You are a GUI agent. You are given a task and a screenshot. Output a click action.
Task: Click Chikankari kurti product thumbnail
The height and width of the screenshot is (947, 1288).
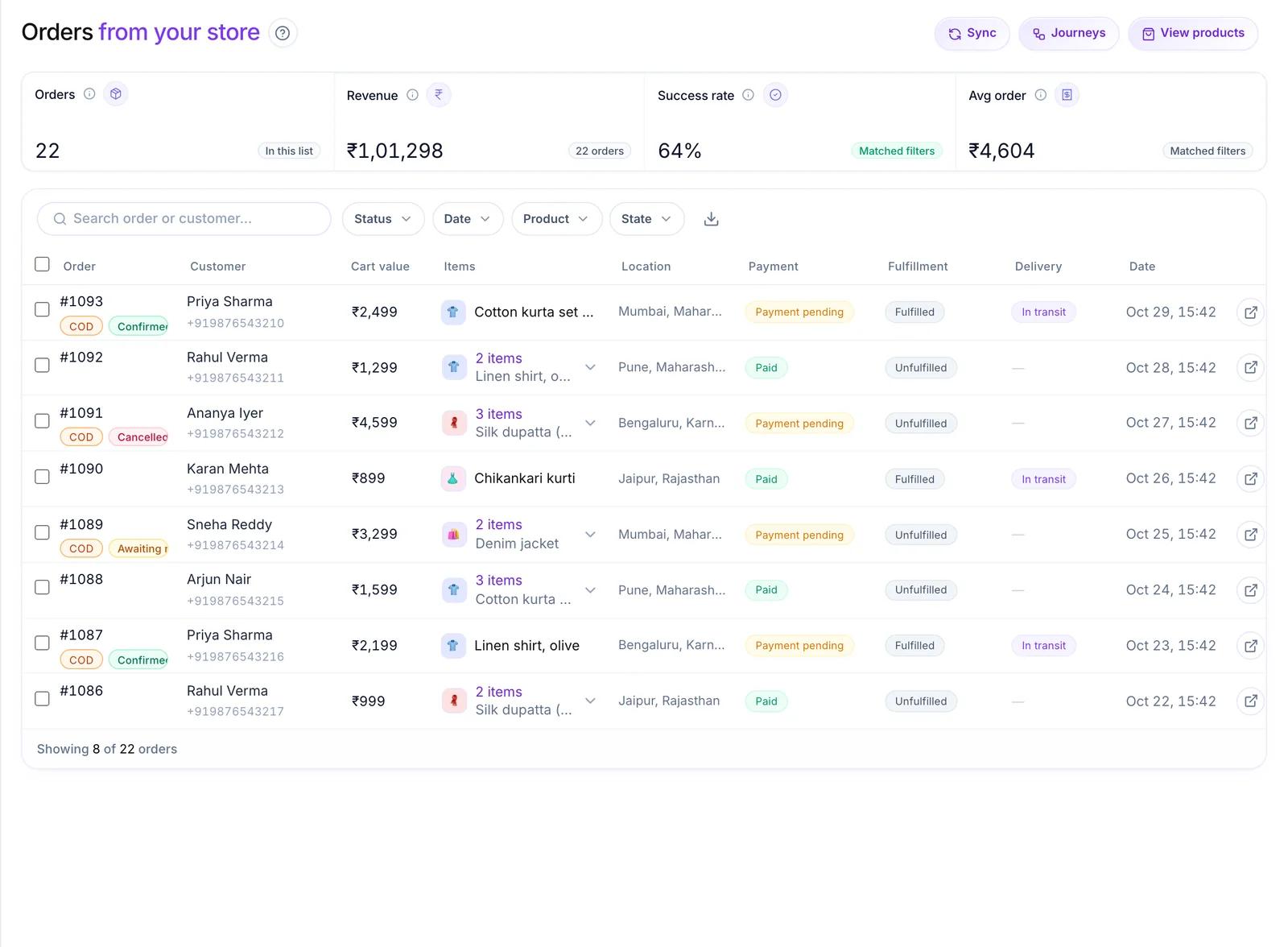[x=453, y=479]
